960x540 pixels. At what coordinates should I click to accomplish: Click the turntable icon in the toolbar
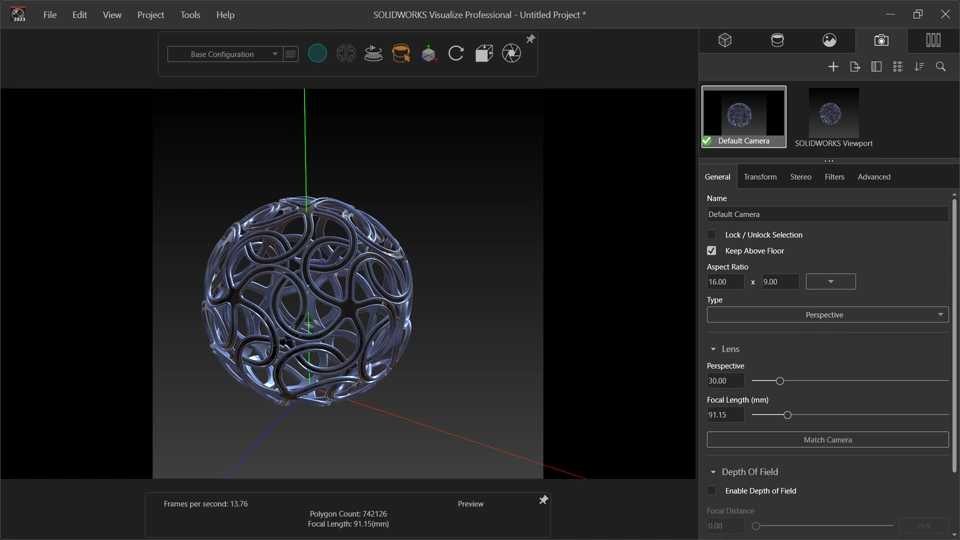coord(373,54)
